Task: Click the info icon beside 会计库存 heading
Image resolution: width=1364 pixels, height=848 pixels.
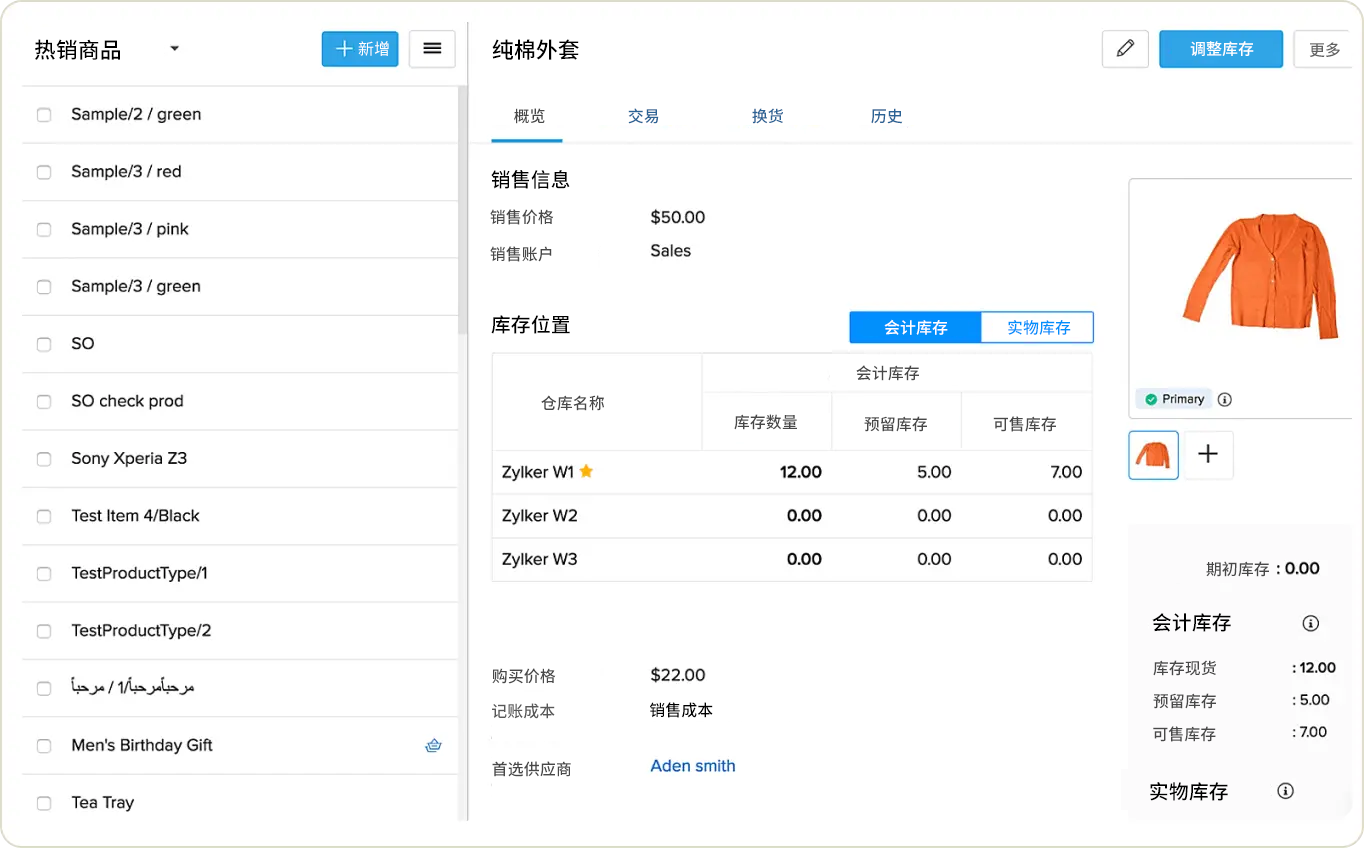Action: (x=1310, y=623)
